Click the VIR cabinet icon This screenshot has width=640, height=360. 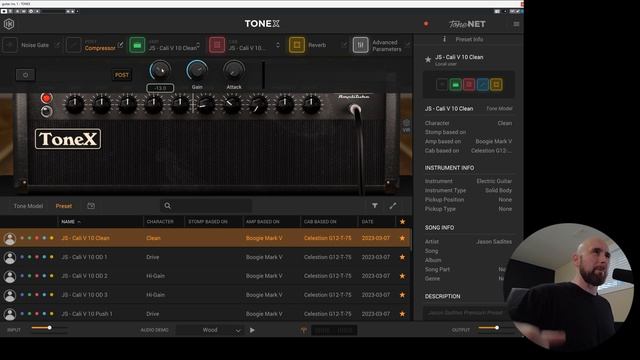[406, 125]
